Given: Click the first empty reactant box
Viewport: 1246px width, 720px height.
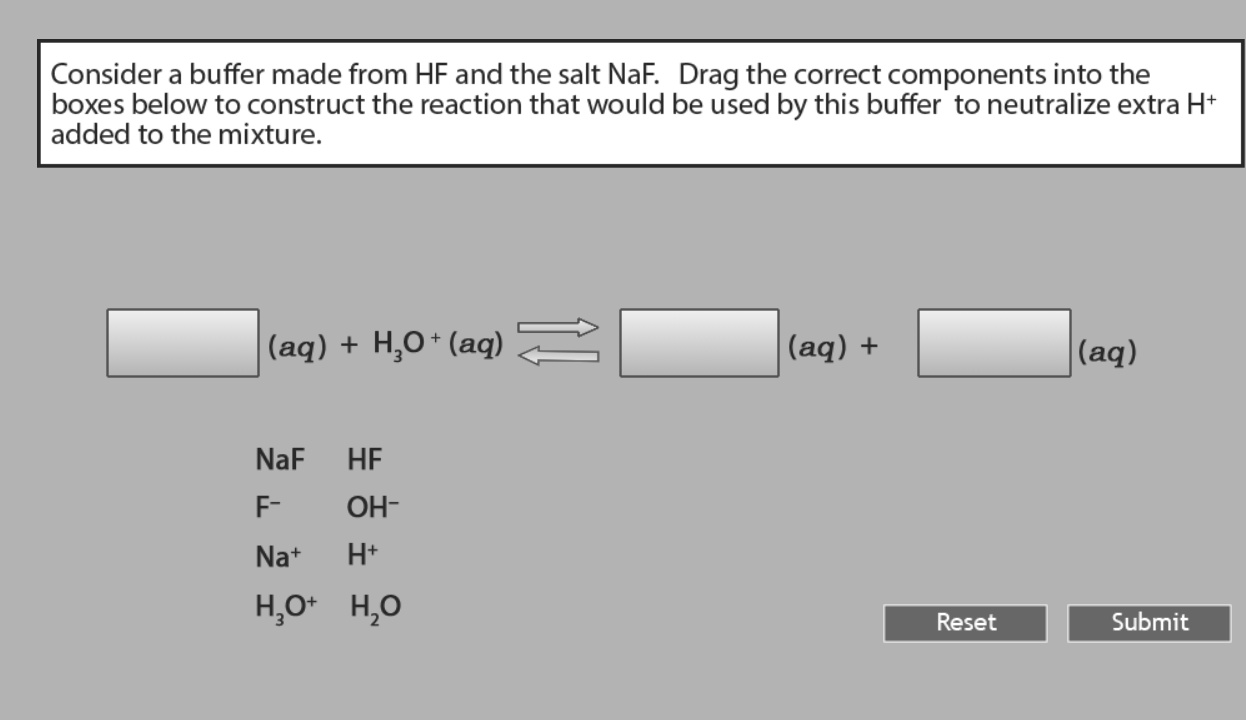Looking at the screenshot, I should coord(182,343).
